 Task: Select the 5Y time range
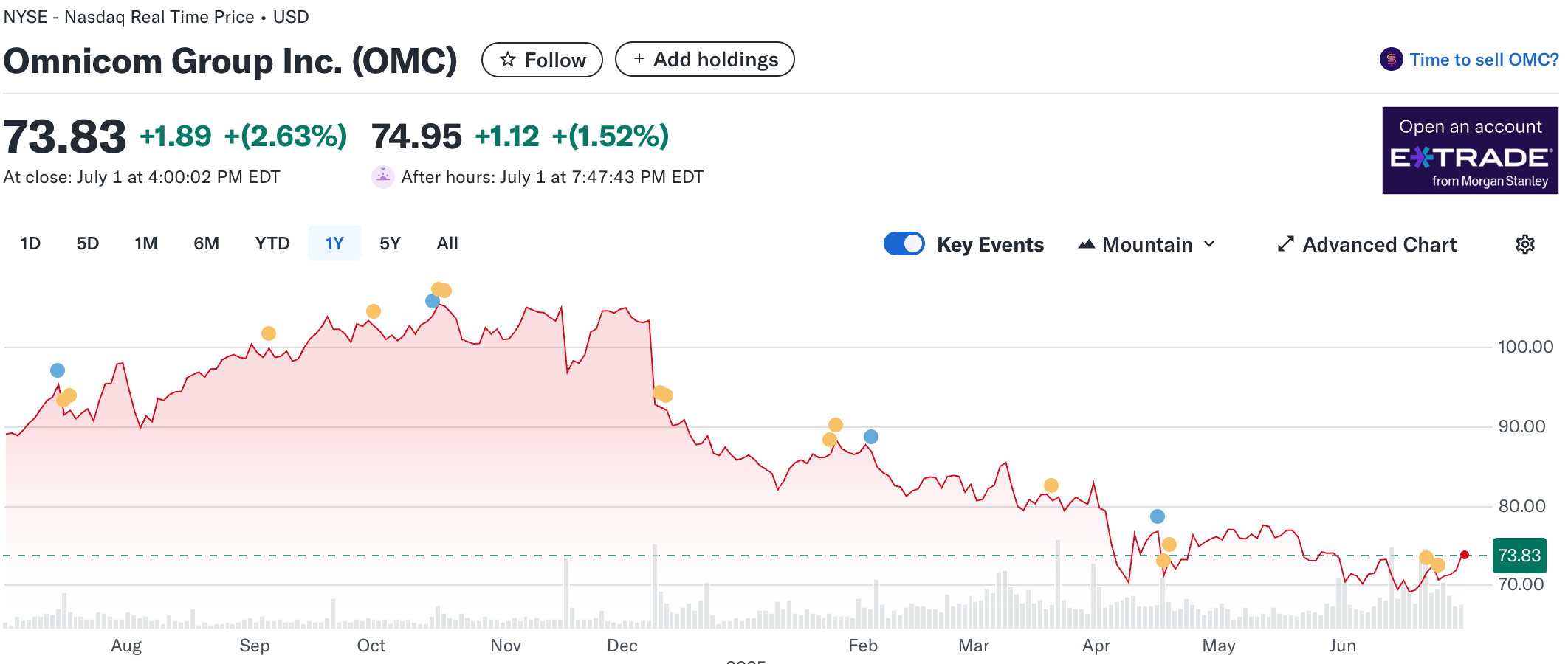[390, 243]
